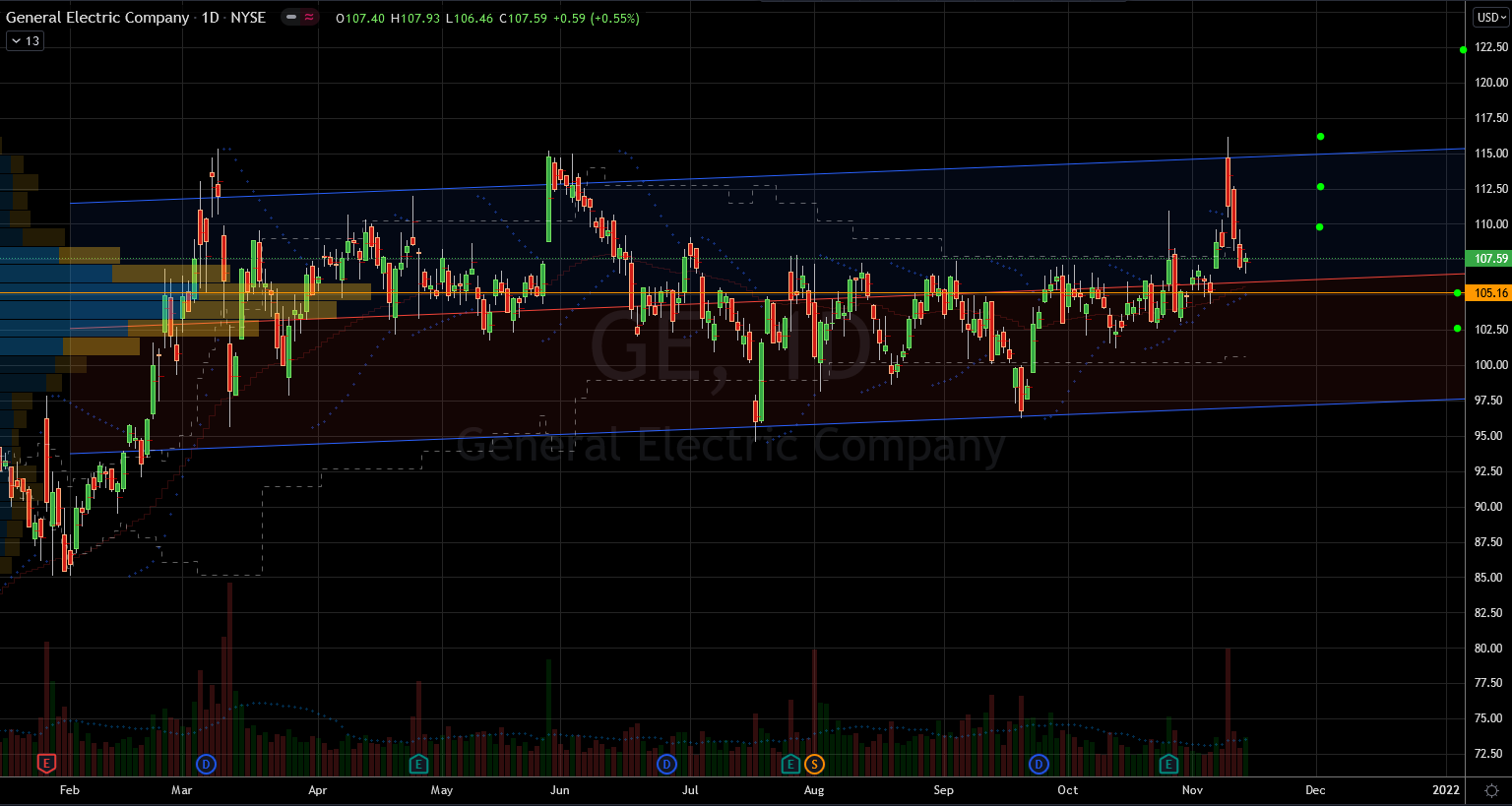1512x806 pixels.
Task: Click the close price value C107.59
Action: pyautogui.click(x=523, y=19)
